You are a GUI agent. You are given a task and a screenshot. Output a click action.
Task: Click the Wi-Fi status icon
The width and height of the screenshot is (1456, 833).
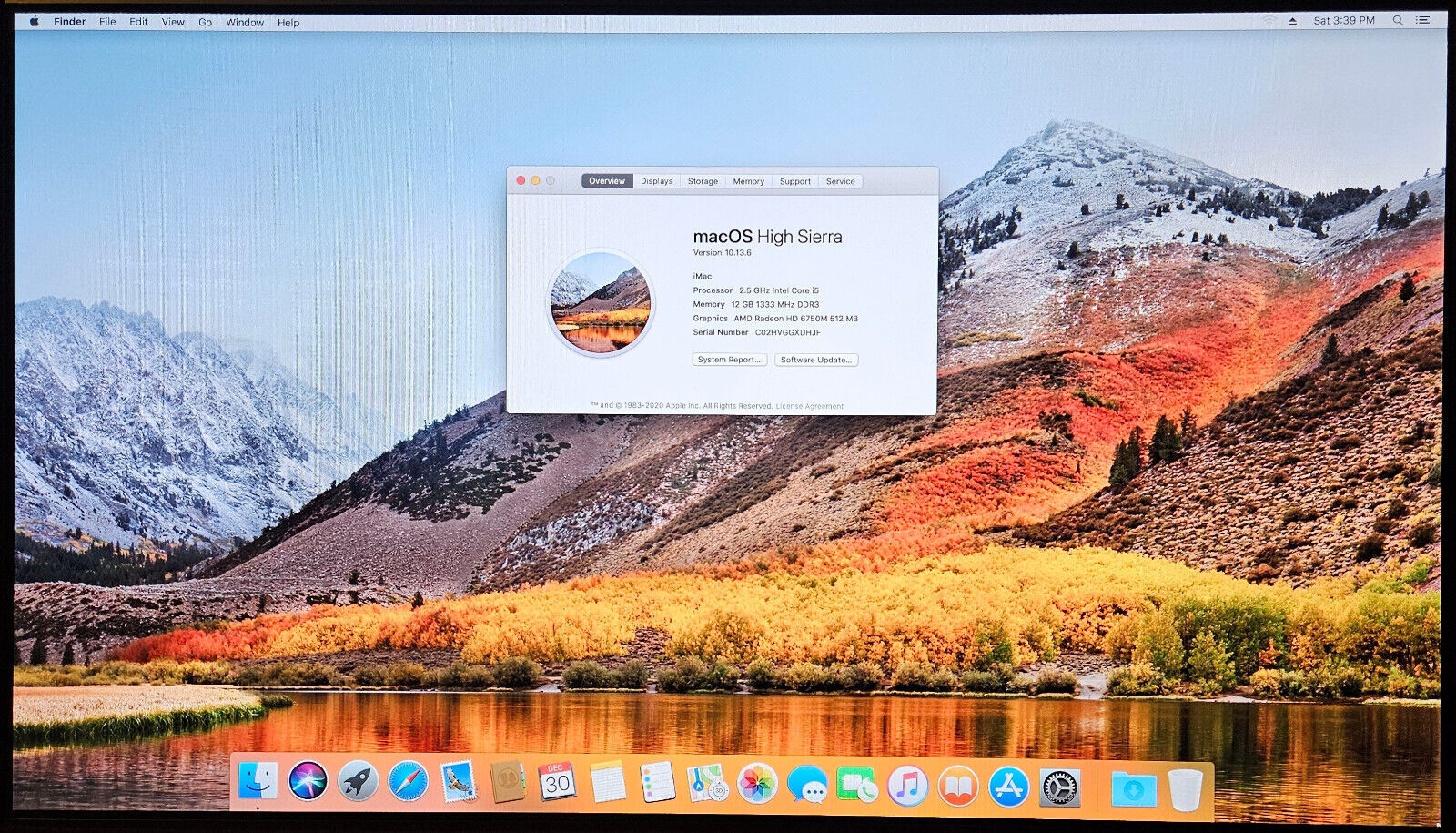coord(1269,21)
